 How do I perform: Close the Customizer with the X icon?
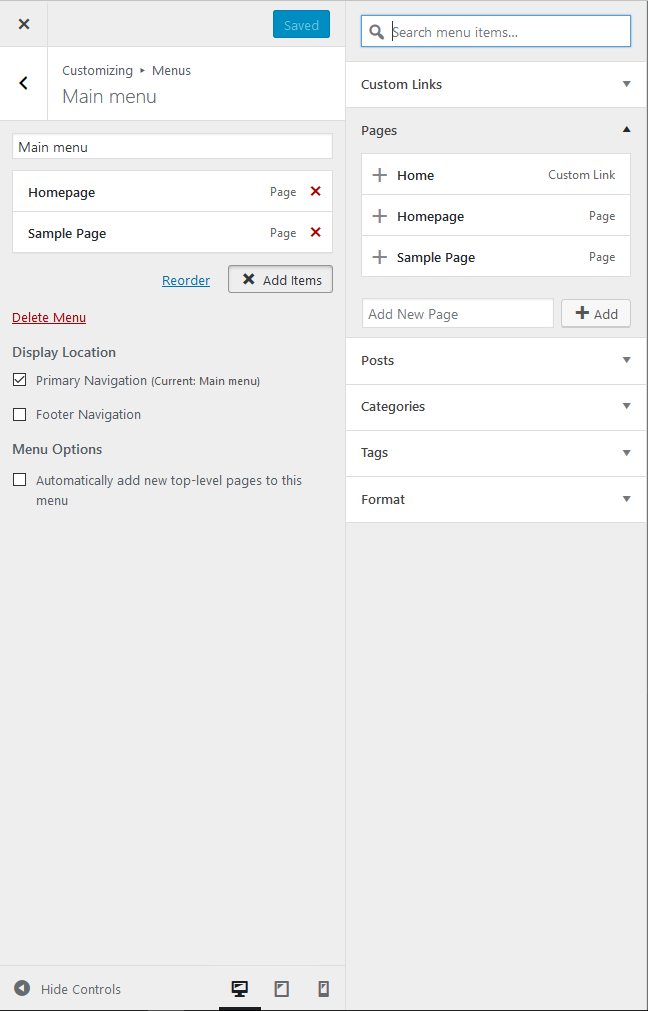pos(24,25)
